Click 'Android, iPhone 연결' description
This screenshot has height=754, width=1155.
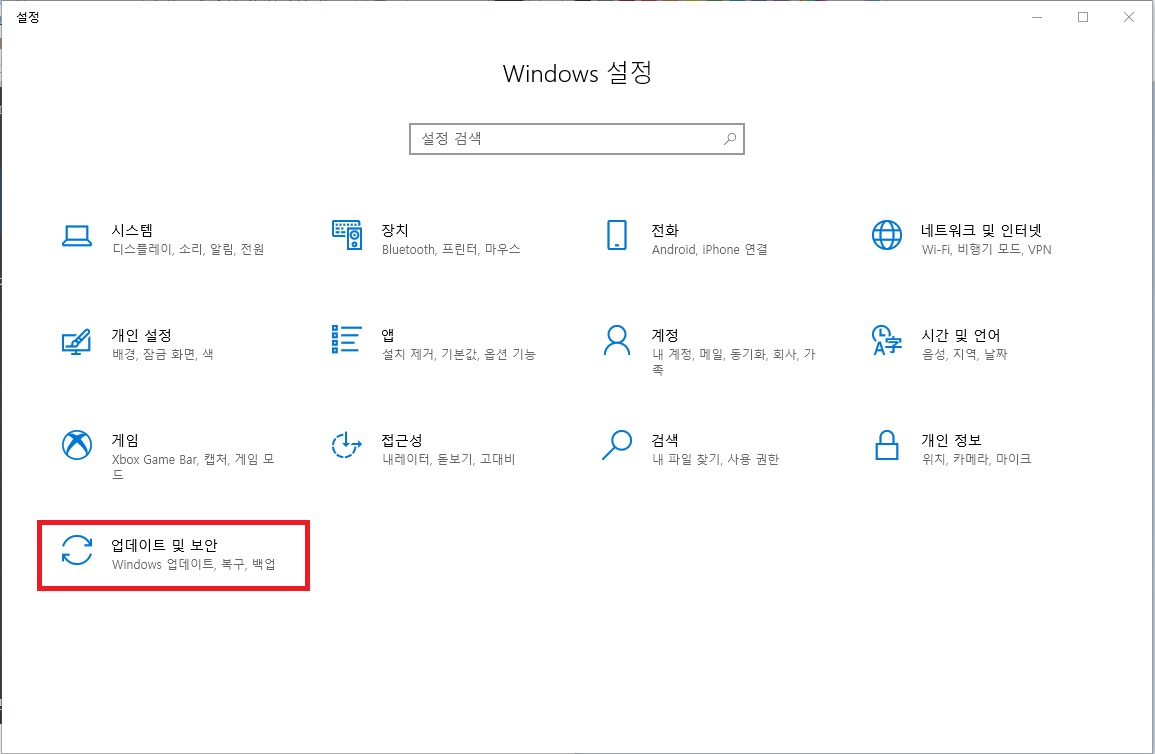pos(709,250)
